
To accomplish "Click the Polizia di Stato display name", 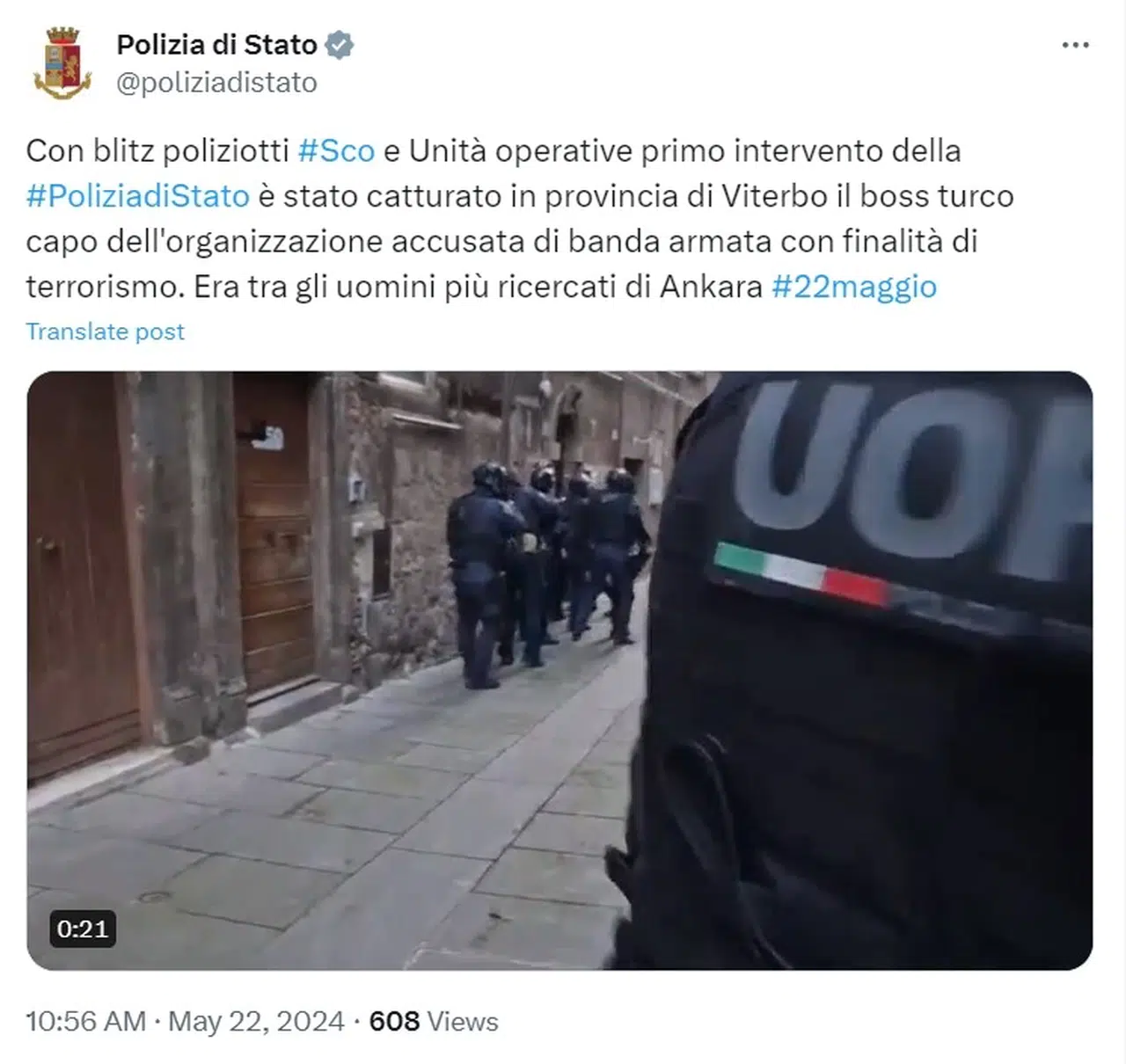I will pyautogui.click(x=216, y=45).
